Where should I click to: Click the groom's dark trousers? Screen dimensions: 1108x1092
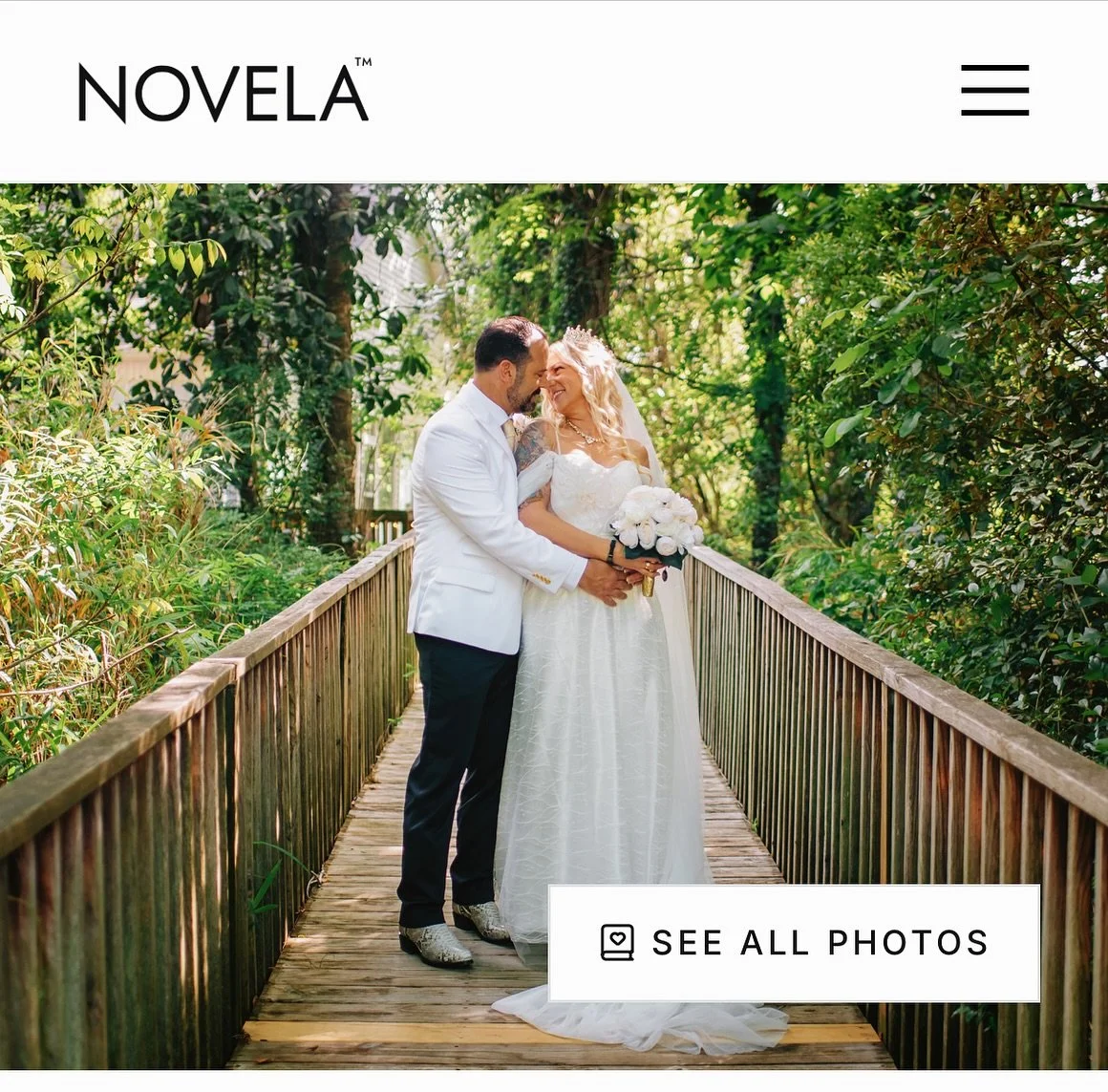[x=458, y=778]
